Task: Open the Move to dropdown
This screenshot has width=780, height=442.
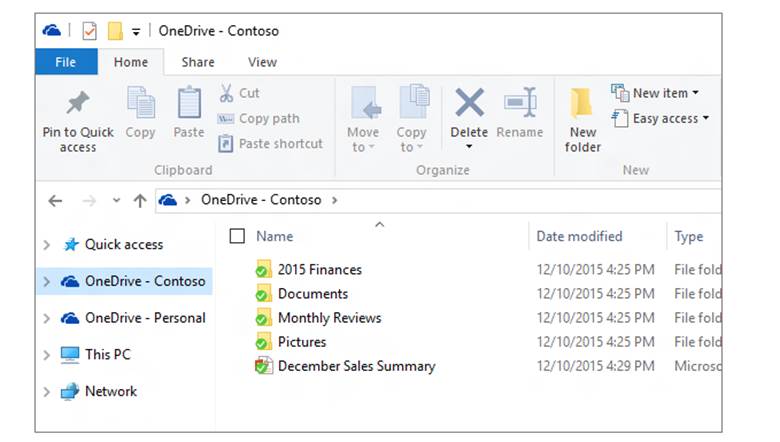Action: point(363,120)
